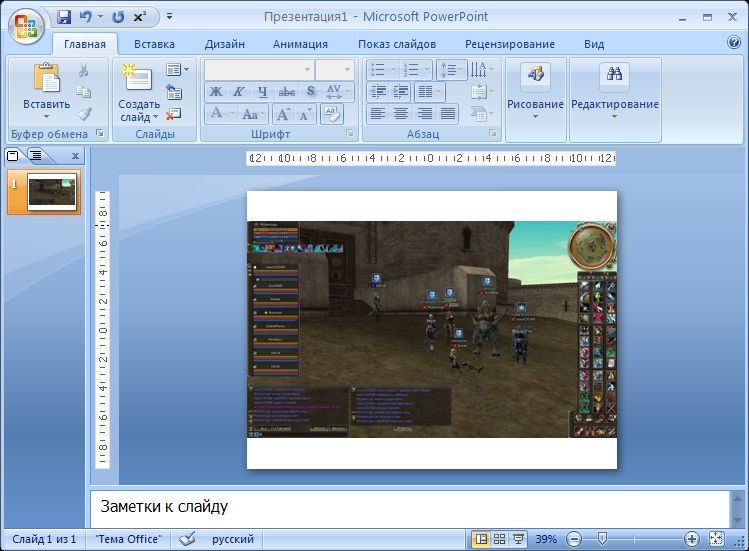
Task: Toggle bold Ж formatting
Action: pos(216,92)
